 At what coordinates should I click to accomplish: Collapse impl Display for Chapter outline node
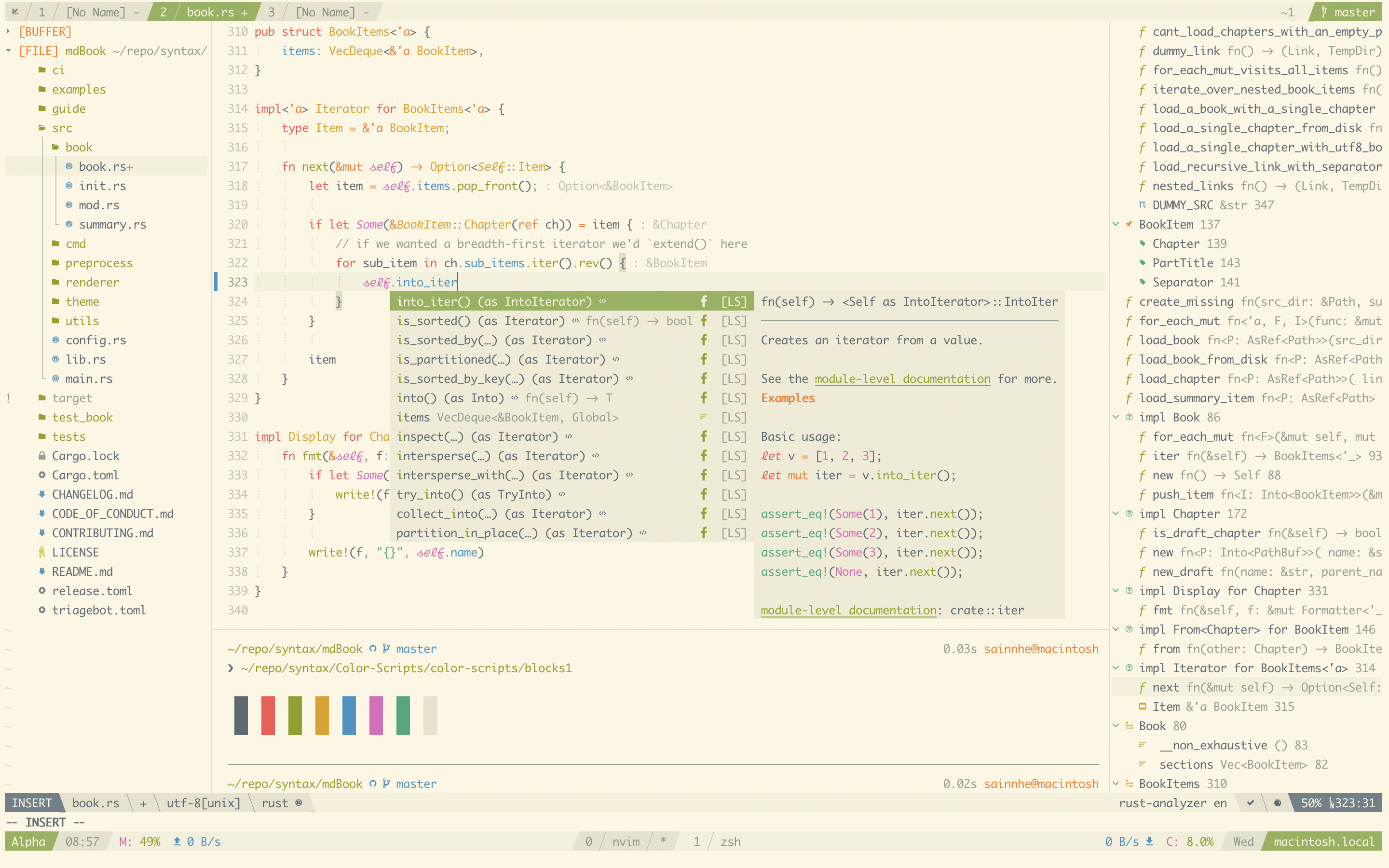point(1116,591)
